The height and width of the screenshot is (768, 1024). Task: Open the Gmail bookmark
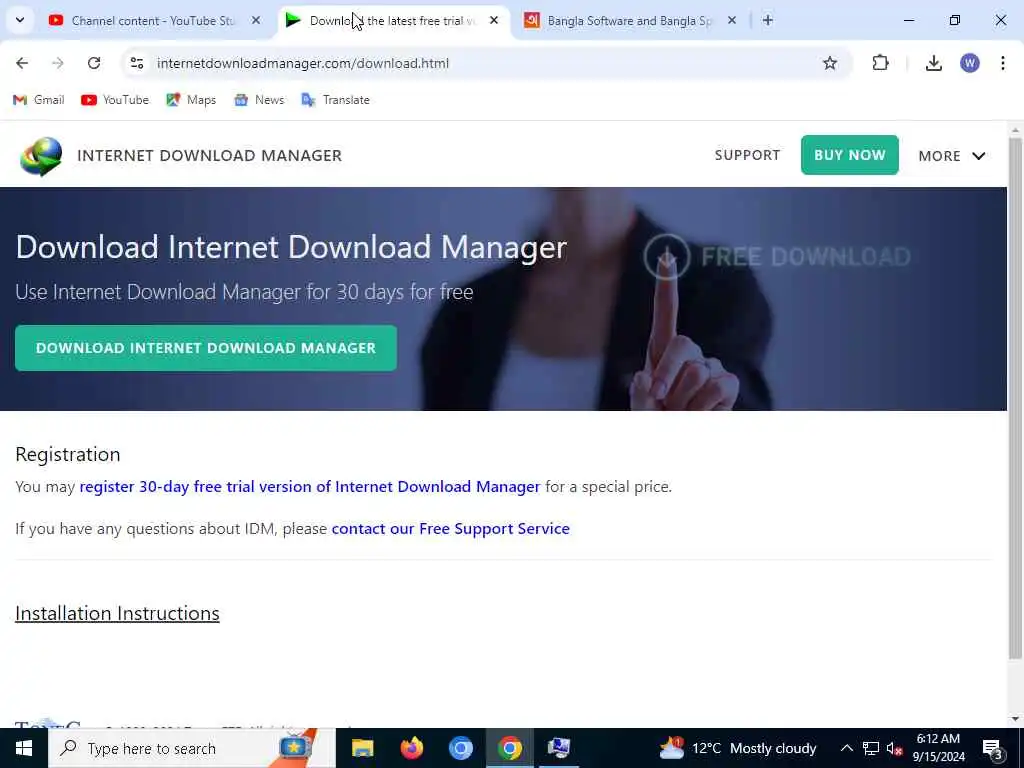point(39,100)
